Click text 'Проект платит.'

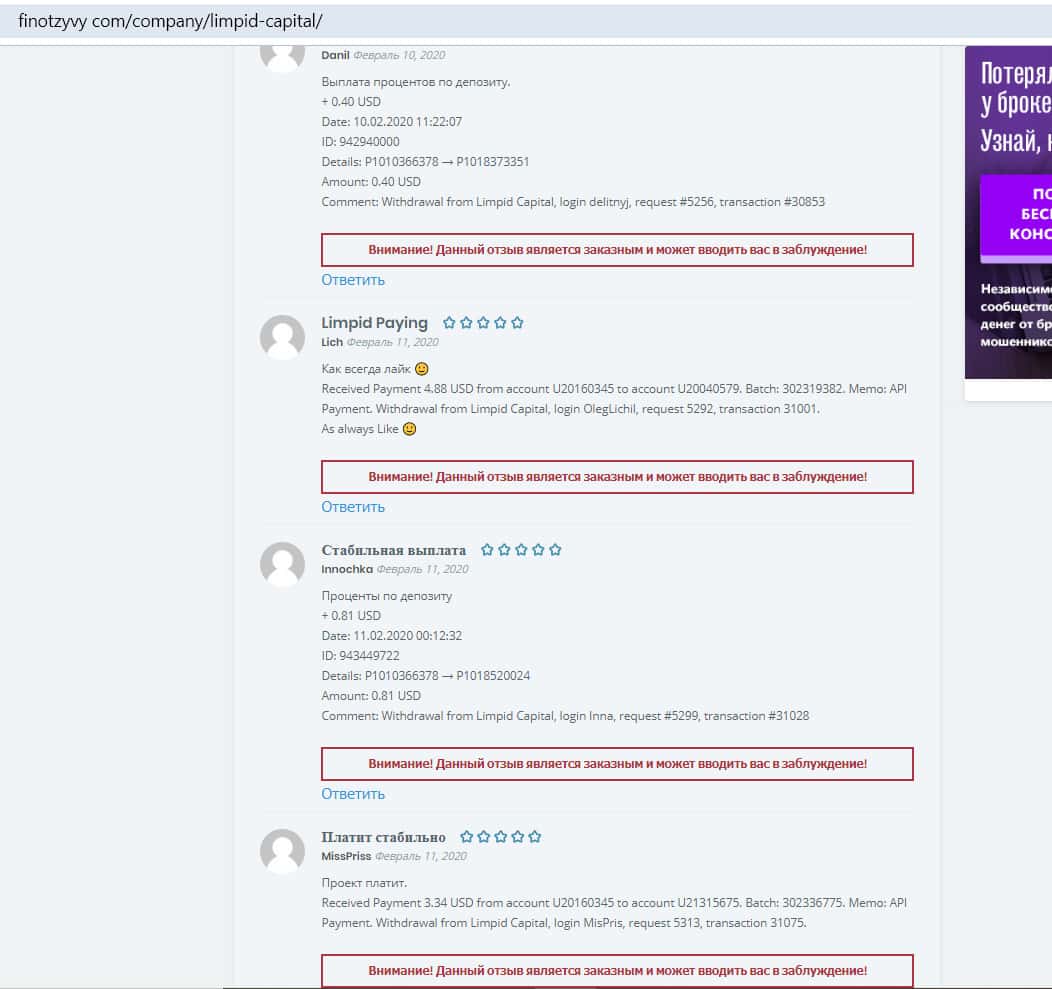pos(364,883)
